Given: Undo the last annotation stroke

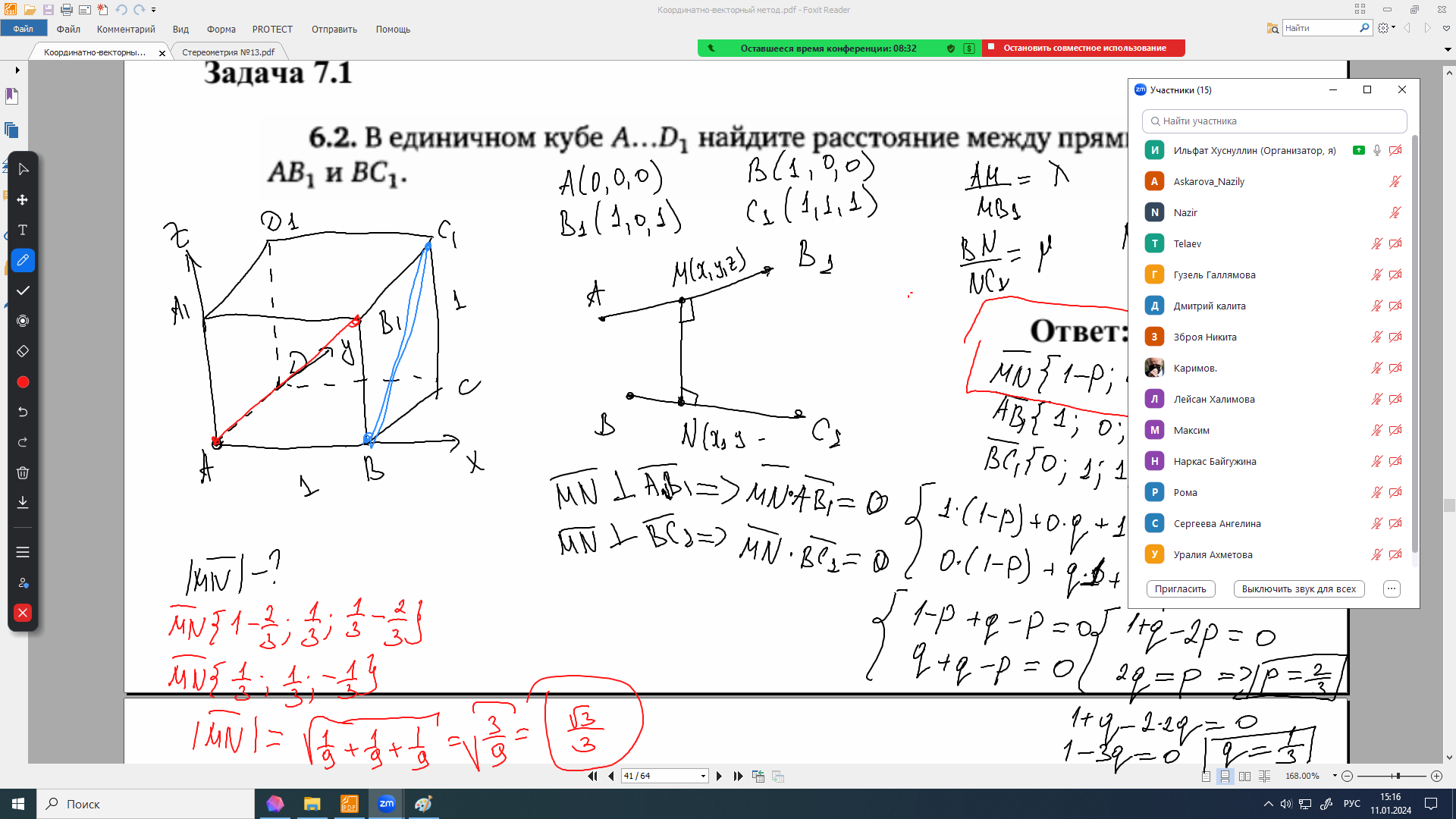Looking at the screenshot, I should [x=23, y=412].
